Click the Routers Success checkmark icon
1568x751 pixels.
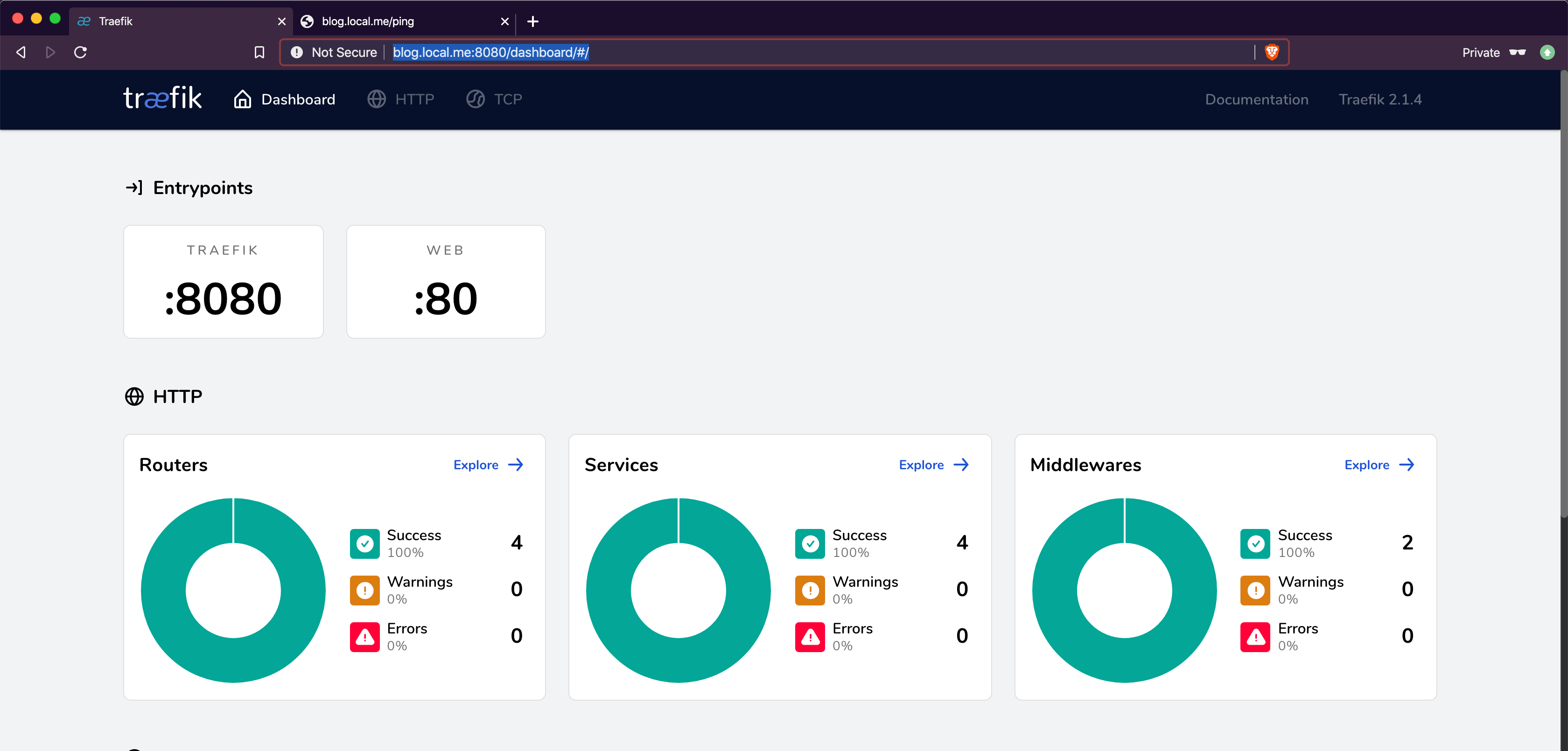(364, 543)
